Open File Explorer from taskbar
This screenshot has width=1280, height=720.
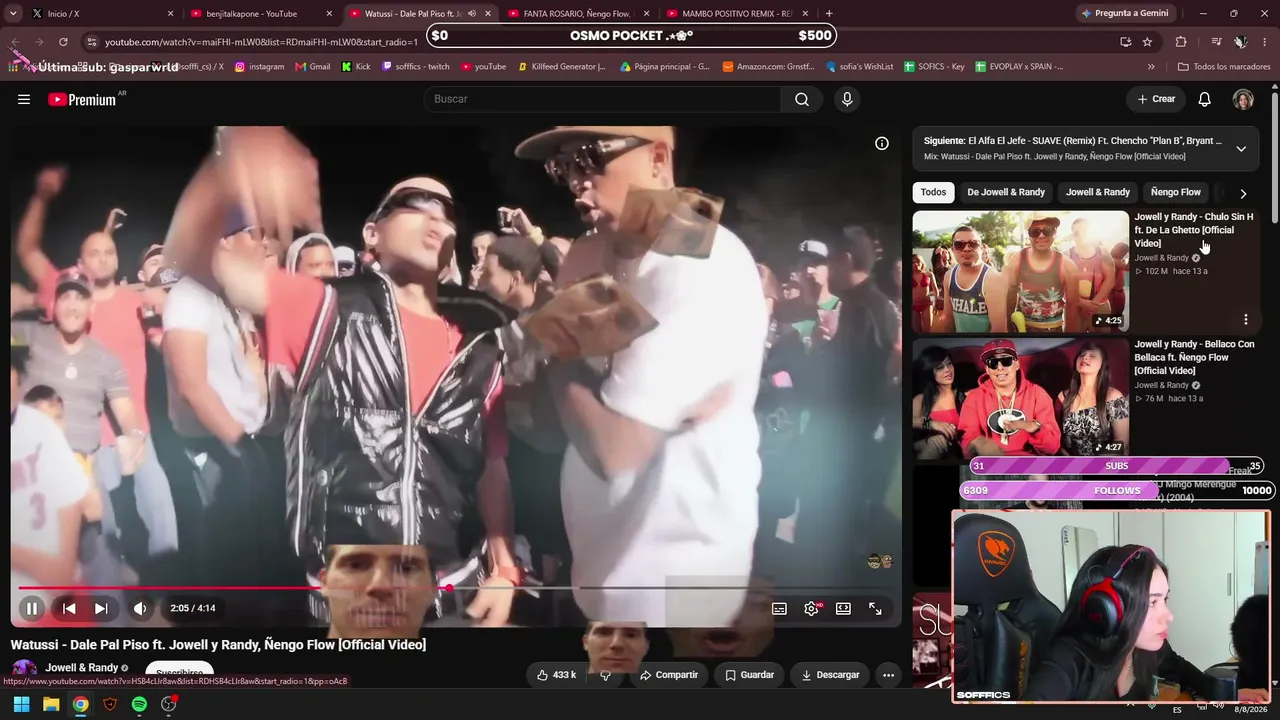point(51,704)
